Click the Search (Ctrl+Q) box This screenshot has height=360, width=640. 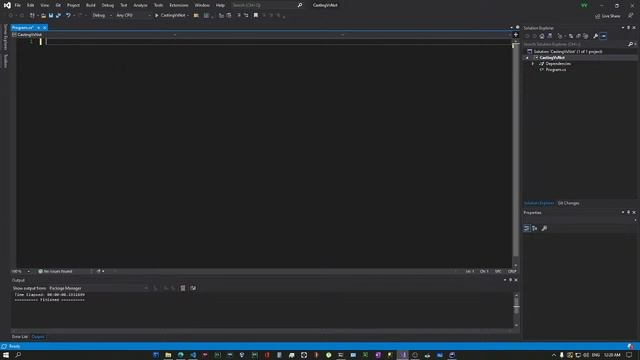tap(267, 5)
